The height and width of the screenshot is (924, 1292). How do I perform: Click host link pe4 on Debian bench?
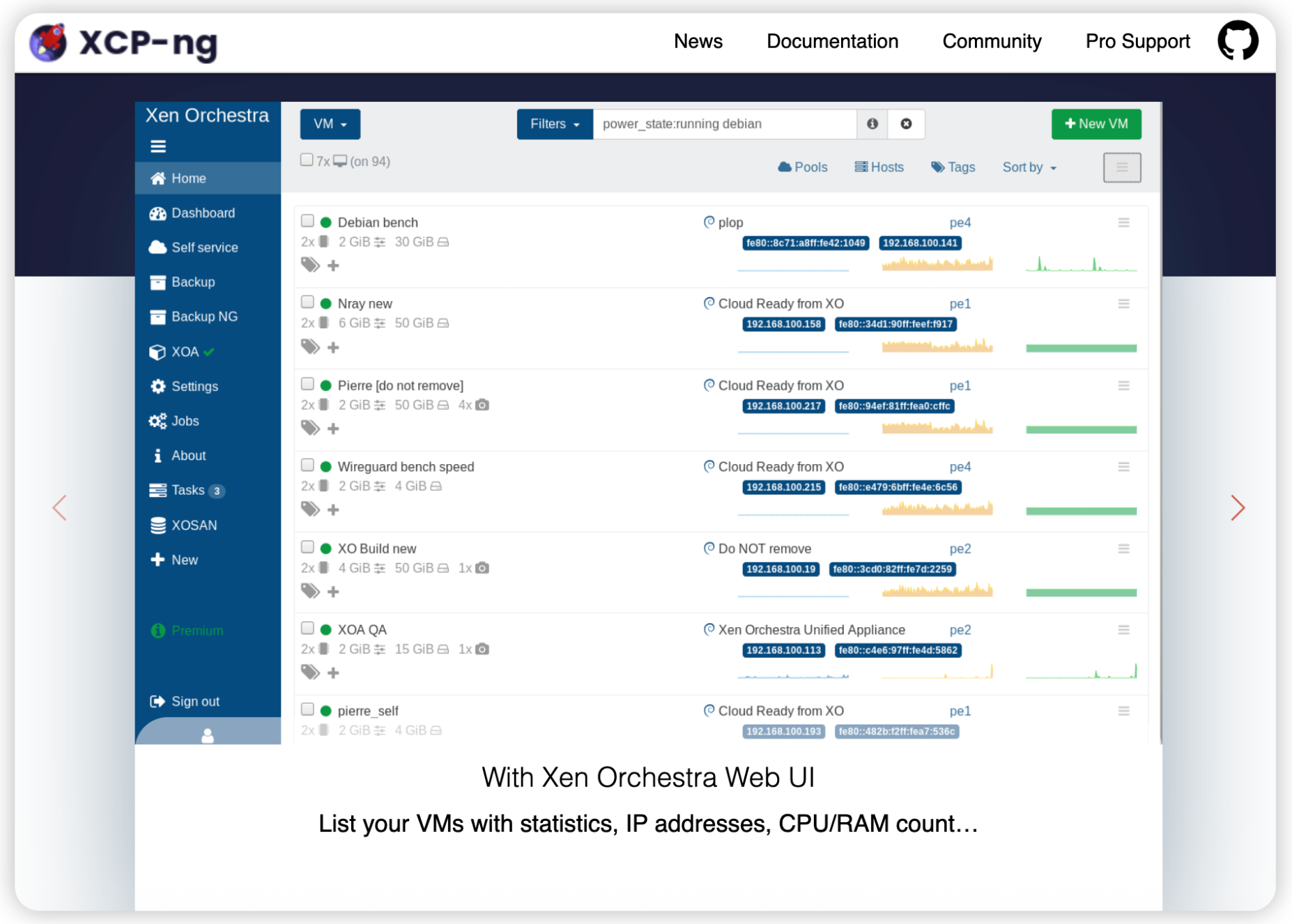(x=960, y=222)
